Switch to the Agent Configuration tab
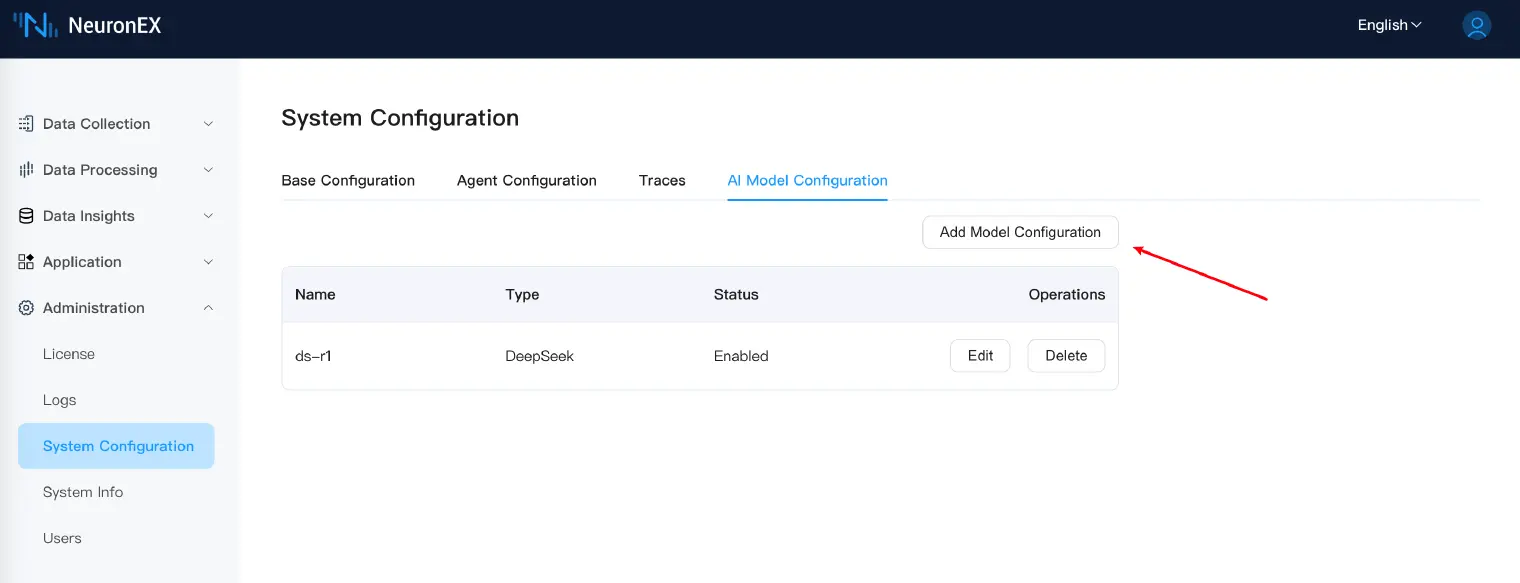Screen dimensions: 1520x583 tap(526, 181)
